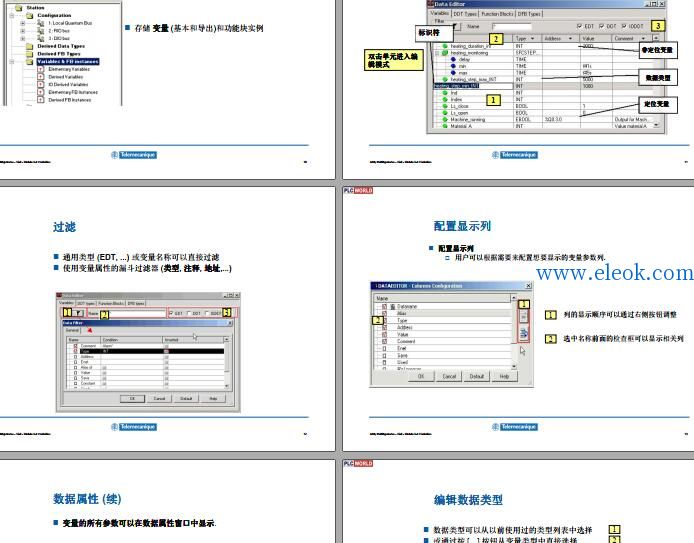
Task: Click blue element icon beside min
Action: click(x=453, y=65)
